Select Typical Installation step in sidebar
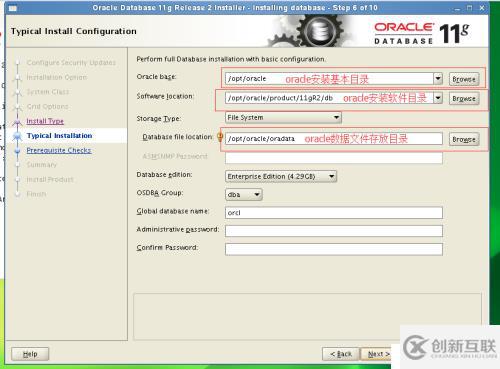This screenshot has height=369, width=500. 59,136
